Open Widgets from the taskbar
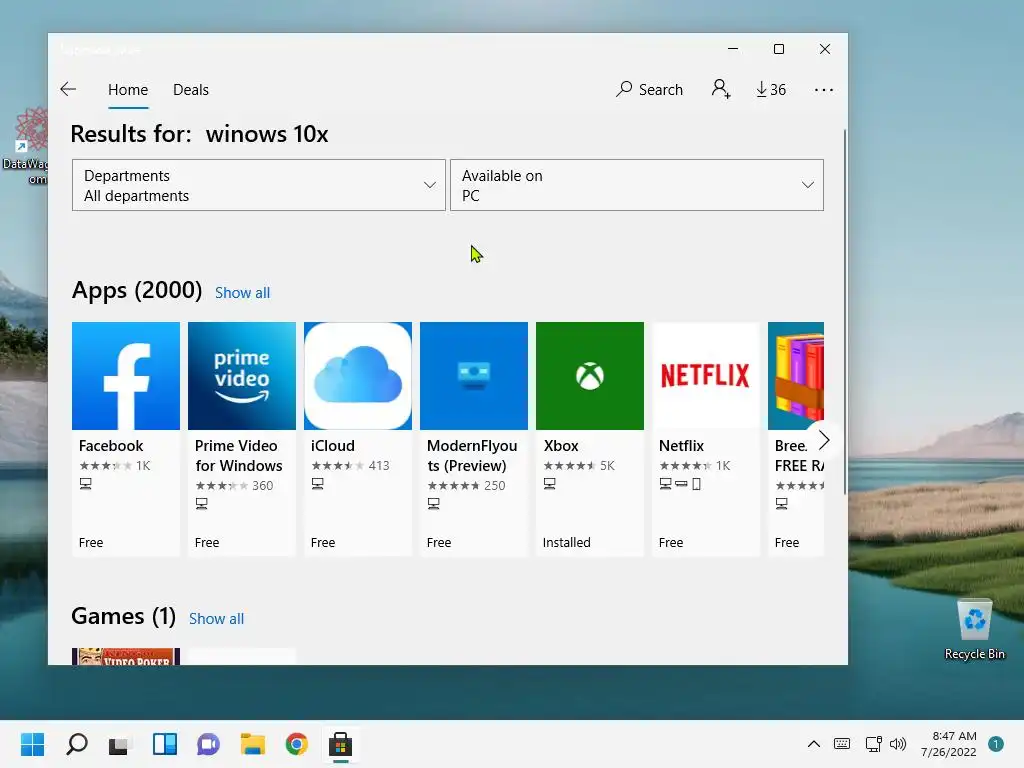Viewport: 1024px width, 768px height. (x=165, y=744)
